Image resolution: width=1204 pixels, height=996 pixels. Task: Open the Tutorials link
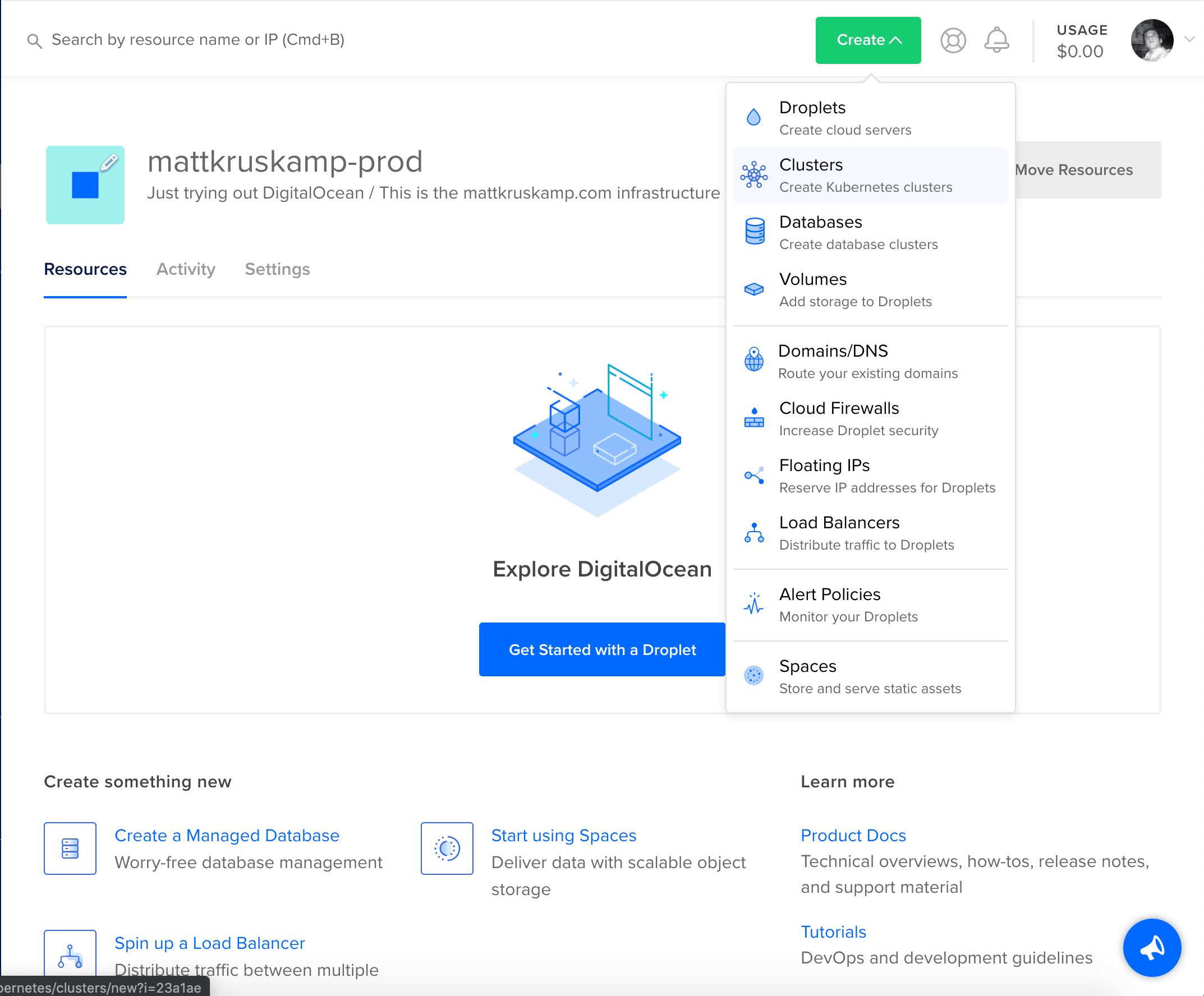pyautogui.click(x=833, y=932)
